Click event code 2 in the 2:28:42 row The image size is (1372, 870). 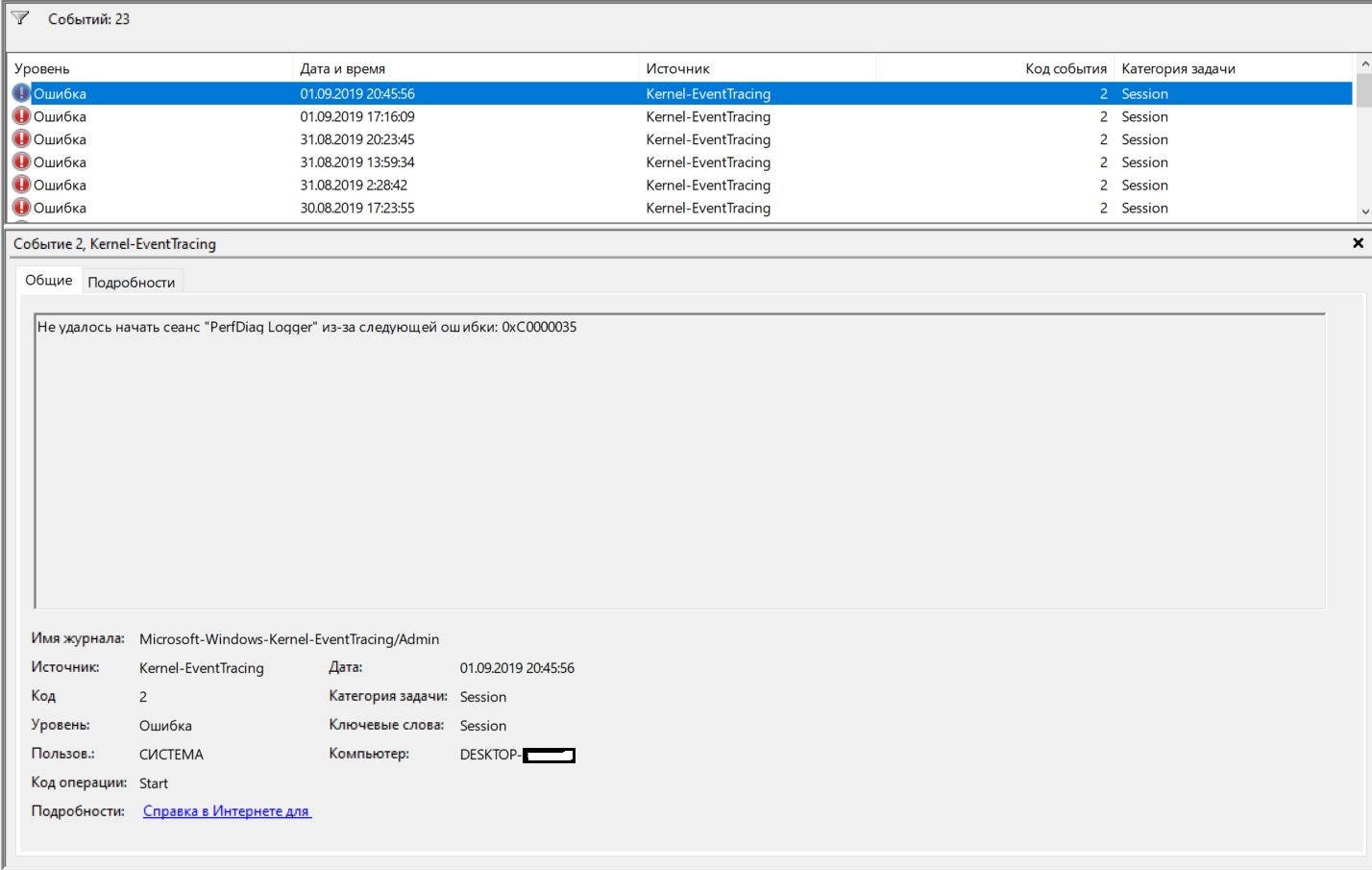click(1104, 185)
